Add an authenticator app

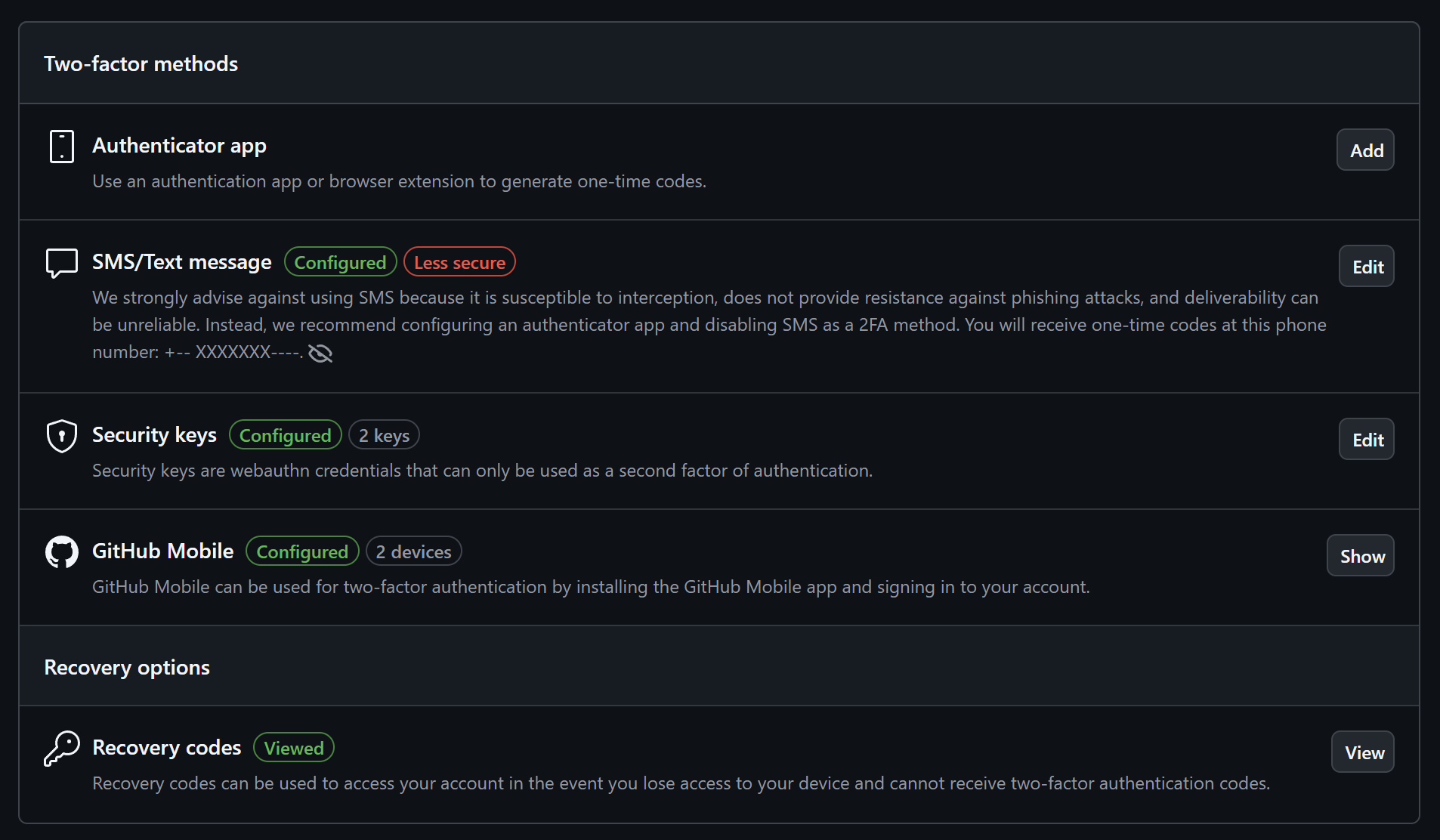click(x=1364, y=150)
